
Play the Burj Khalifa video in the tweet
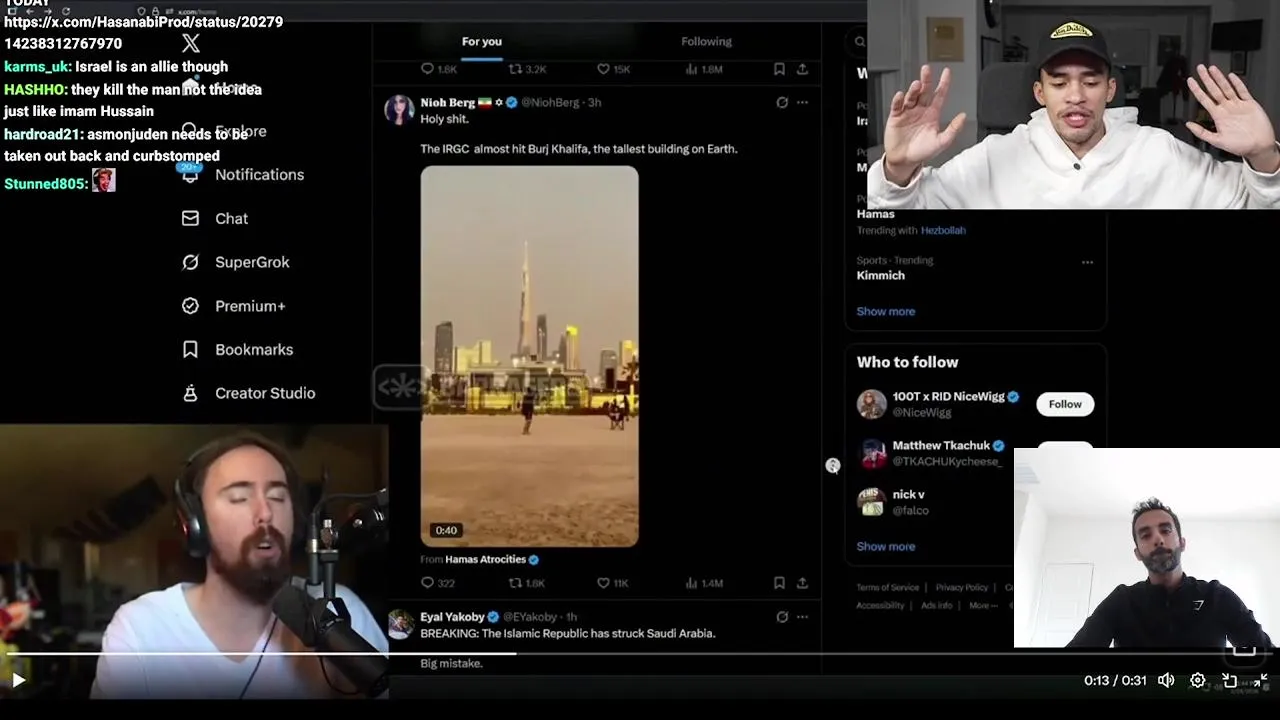click(x=529, y=356)
